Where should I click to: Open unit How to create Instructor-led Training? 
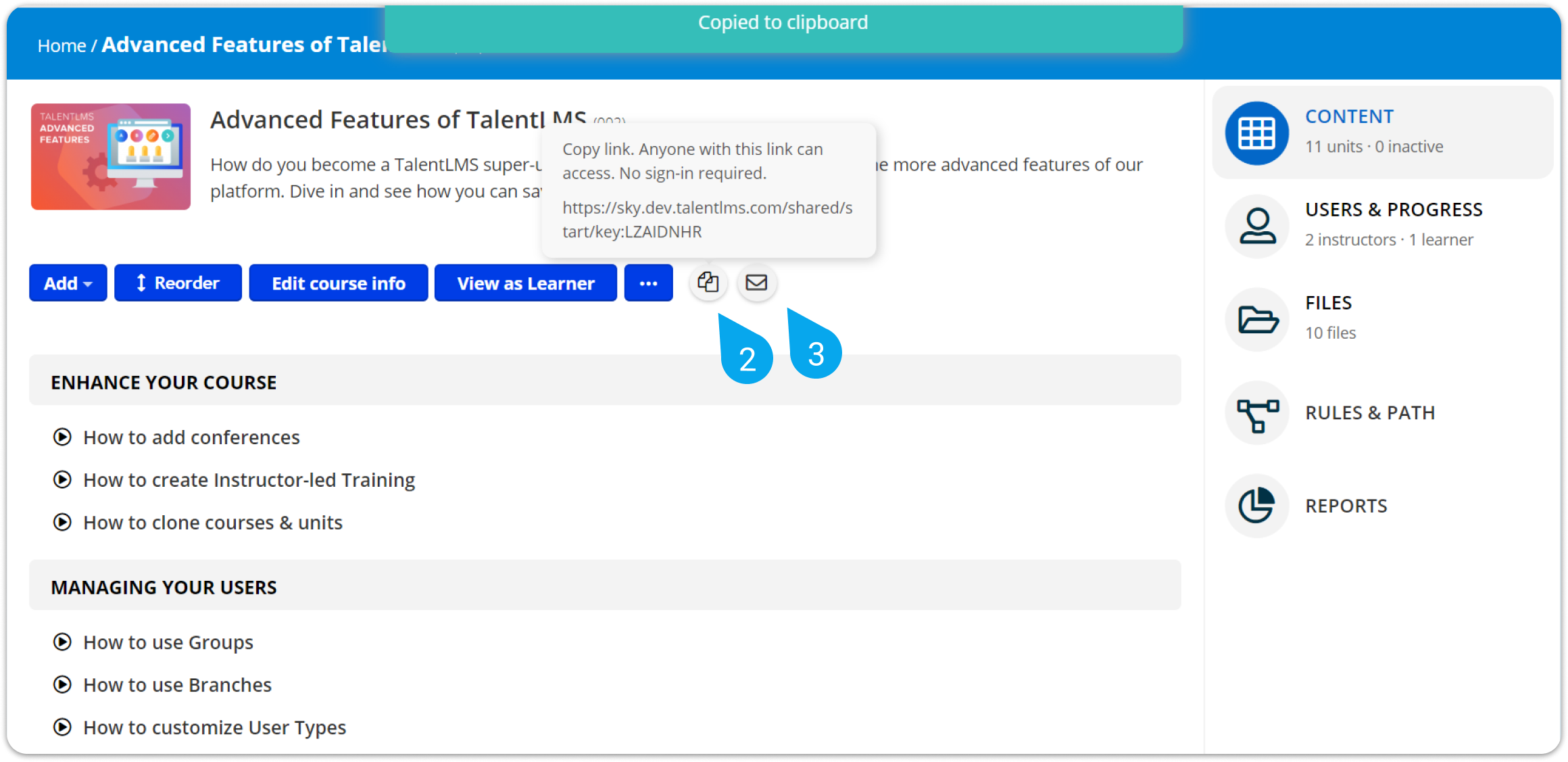pyautogui.click(x=249, y=480)
